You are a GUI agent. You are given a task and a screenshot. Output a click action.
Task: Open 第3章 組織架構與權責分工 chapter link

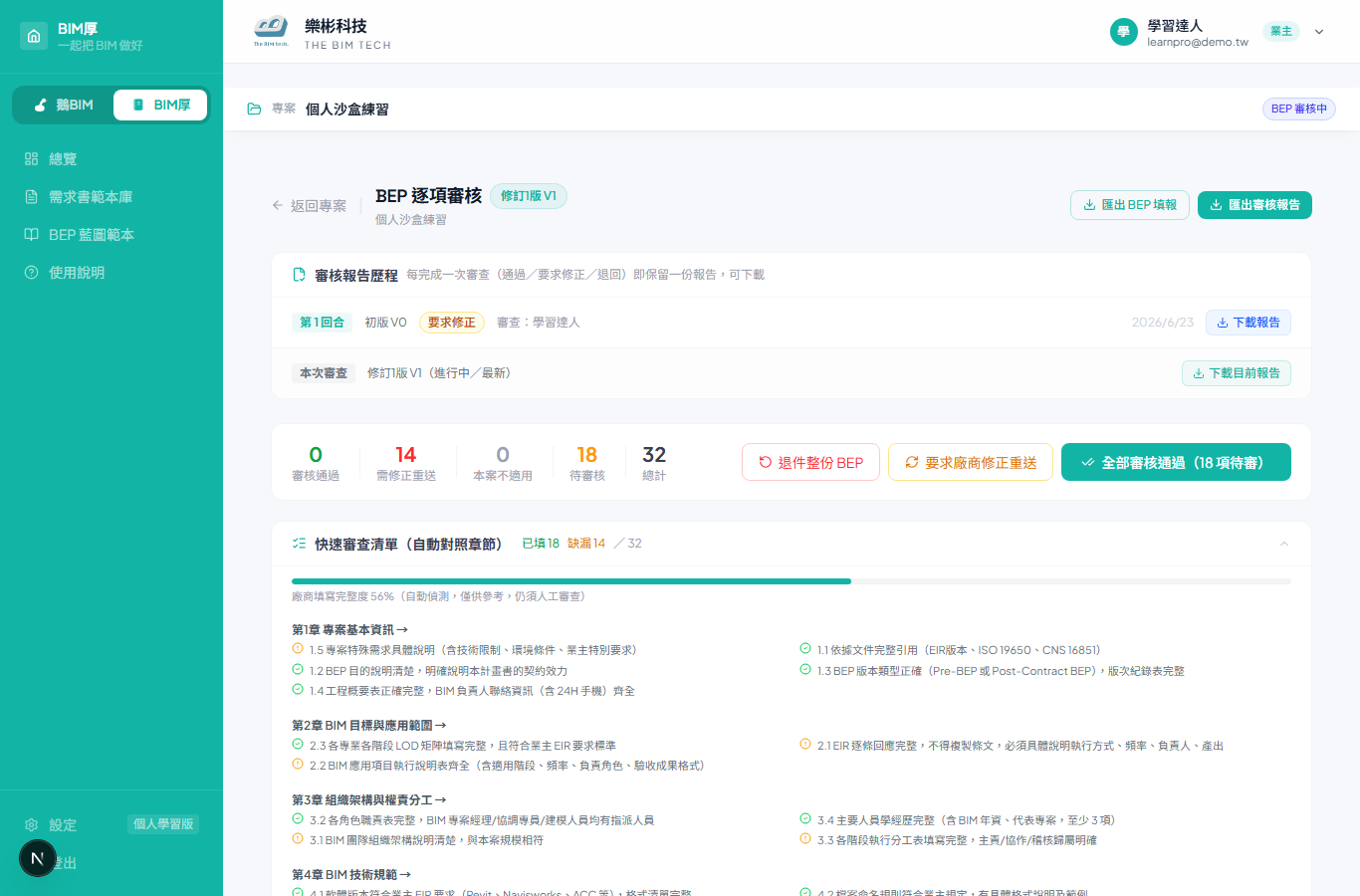tap(368, 800)
